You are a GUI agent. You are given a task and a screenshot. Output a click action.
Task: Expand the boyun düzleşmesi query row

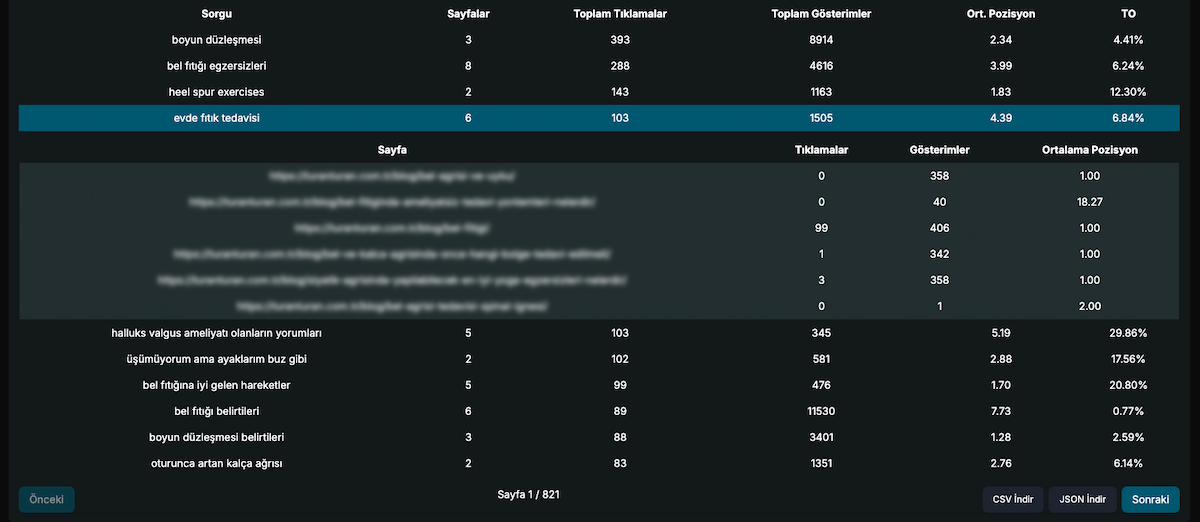click(599, 40)
